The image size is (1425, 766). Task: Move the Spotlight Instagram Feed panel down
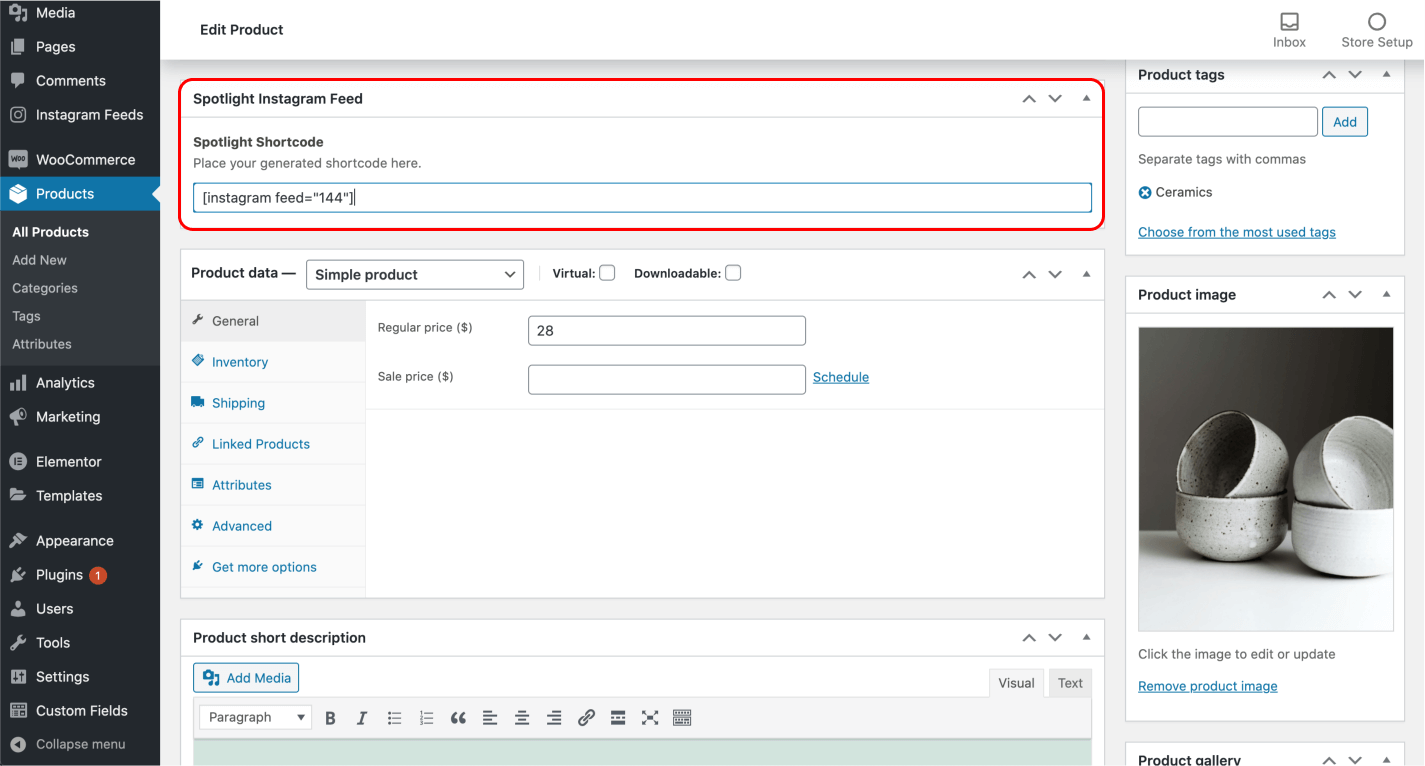coord(1055,99)
